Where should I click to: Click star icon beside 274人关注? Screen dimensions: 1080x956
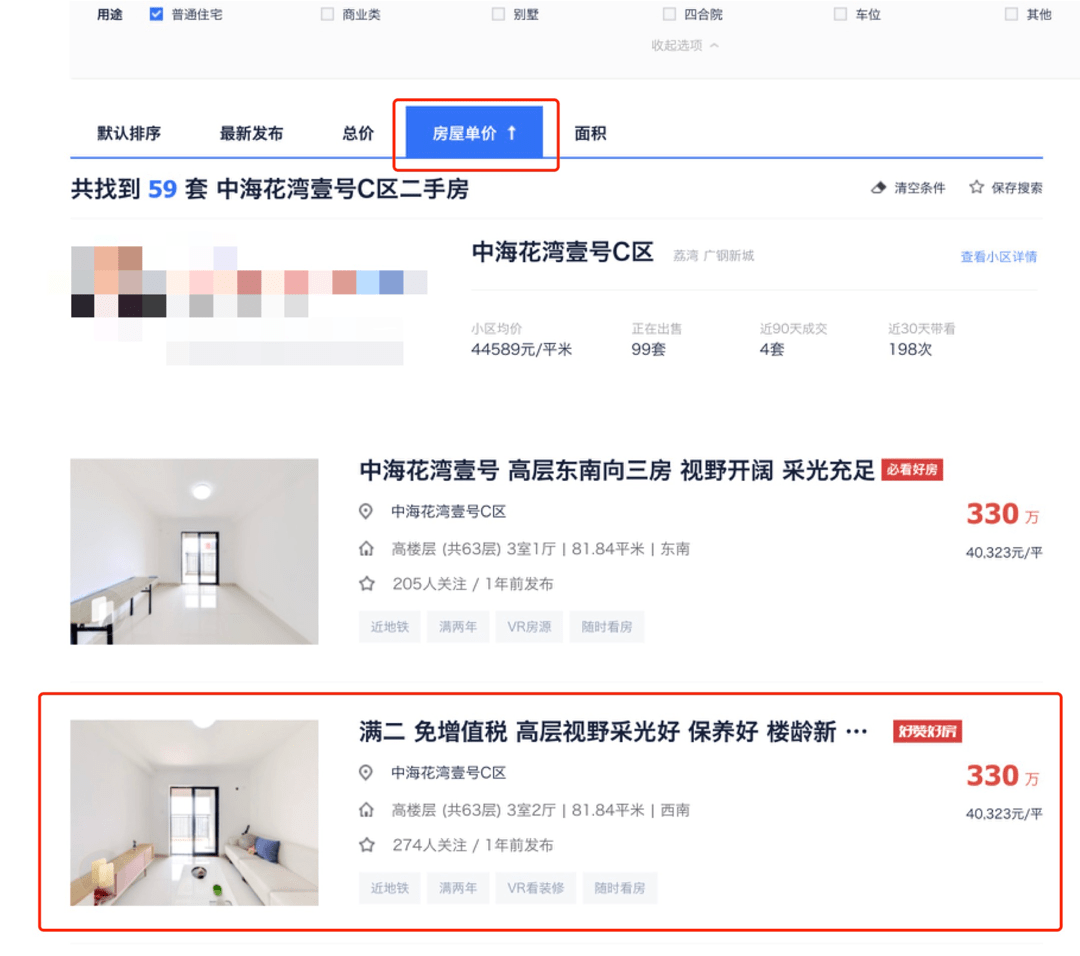tap(366, 845)
